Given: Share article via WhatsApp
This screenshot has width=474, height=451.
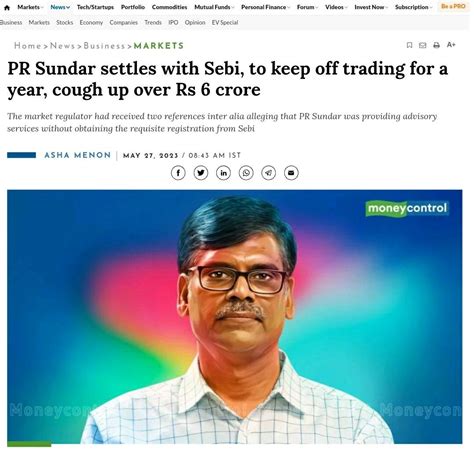Looking at the screenshot, I should pos(246,173).
